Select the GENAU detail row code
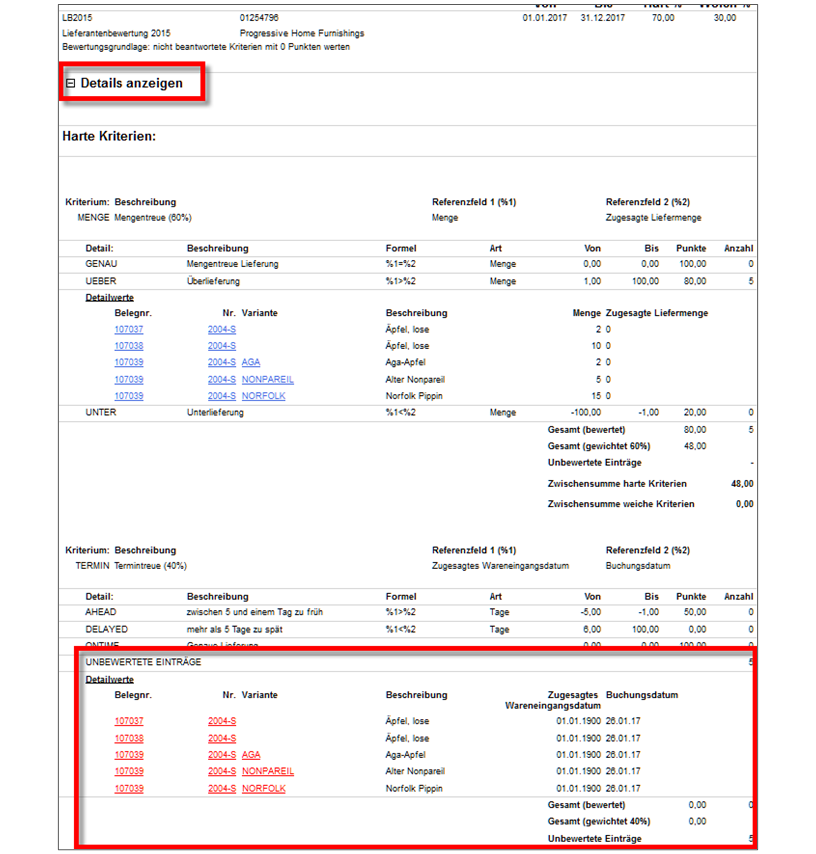 (101, 264)
